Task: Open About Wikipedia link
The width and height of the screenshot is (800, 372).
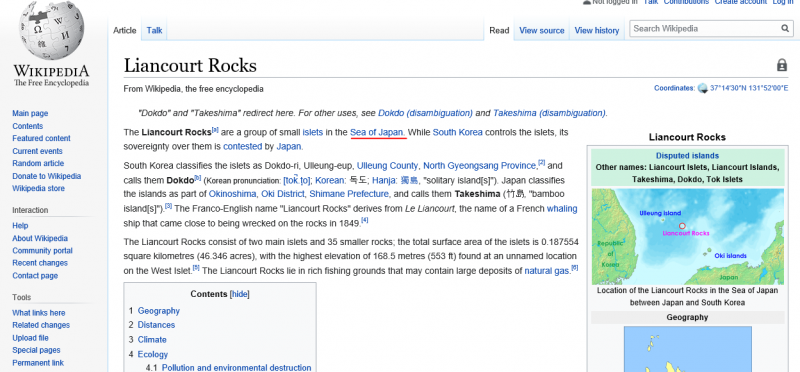Action: point(40,238)
